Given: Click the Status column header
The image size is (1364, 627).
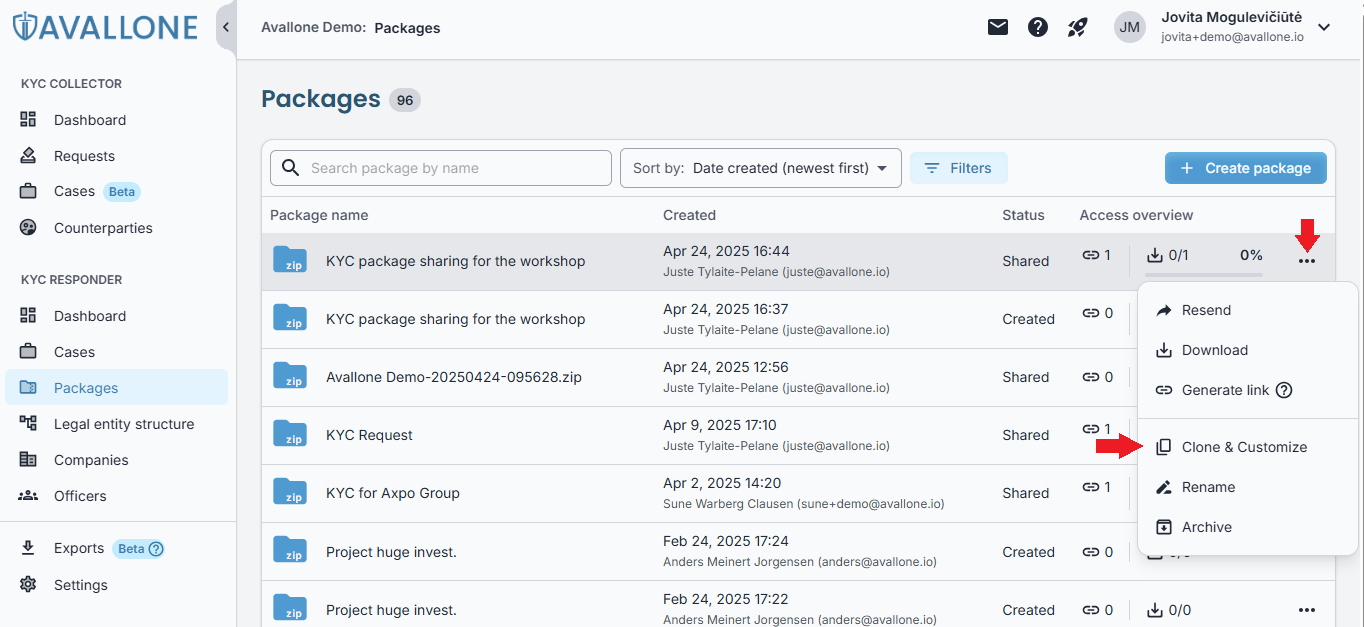Looking at the screenshot, I should pos(1023,215).
